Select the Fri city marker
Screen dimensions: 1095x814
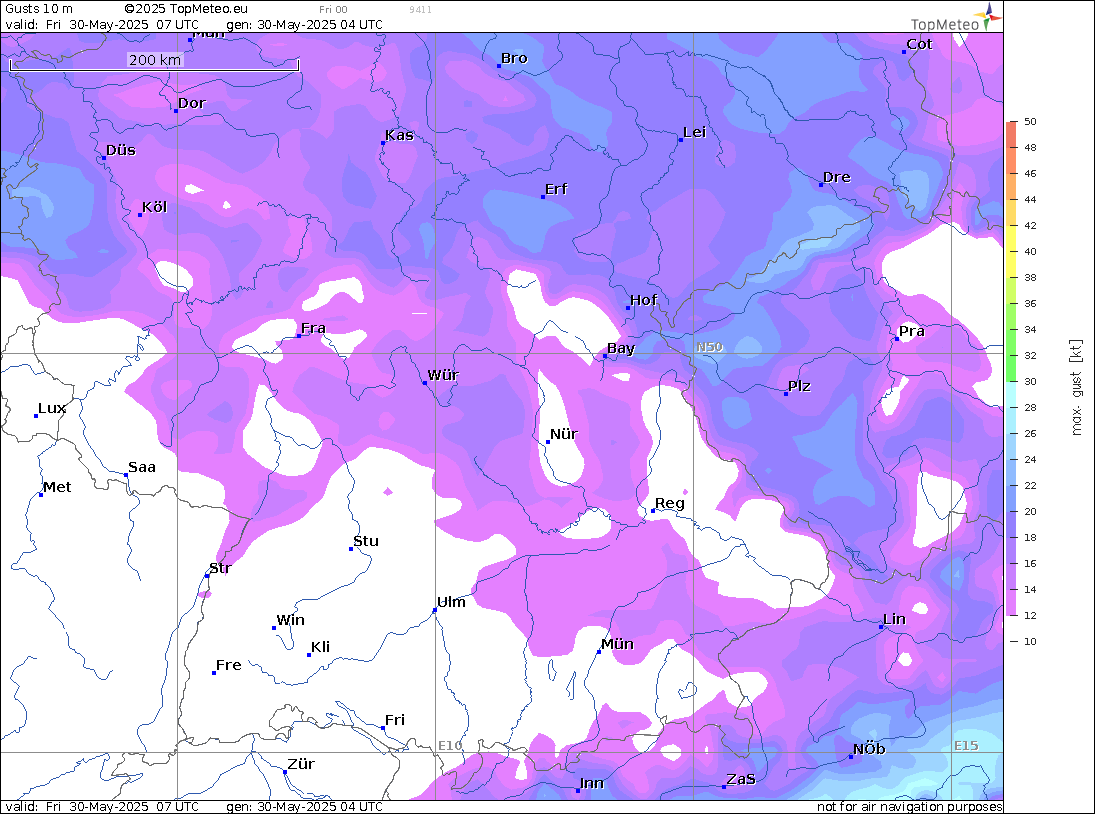coord(383,727)
